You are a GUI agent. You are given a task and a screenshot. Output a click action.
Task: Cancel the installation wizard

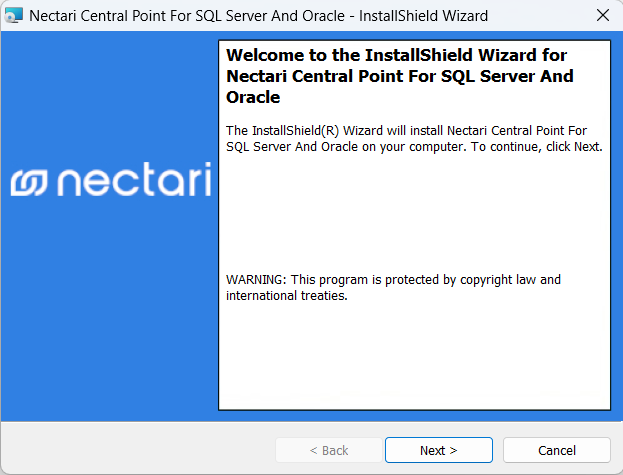pos(556,450)
